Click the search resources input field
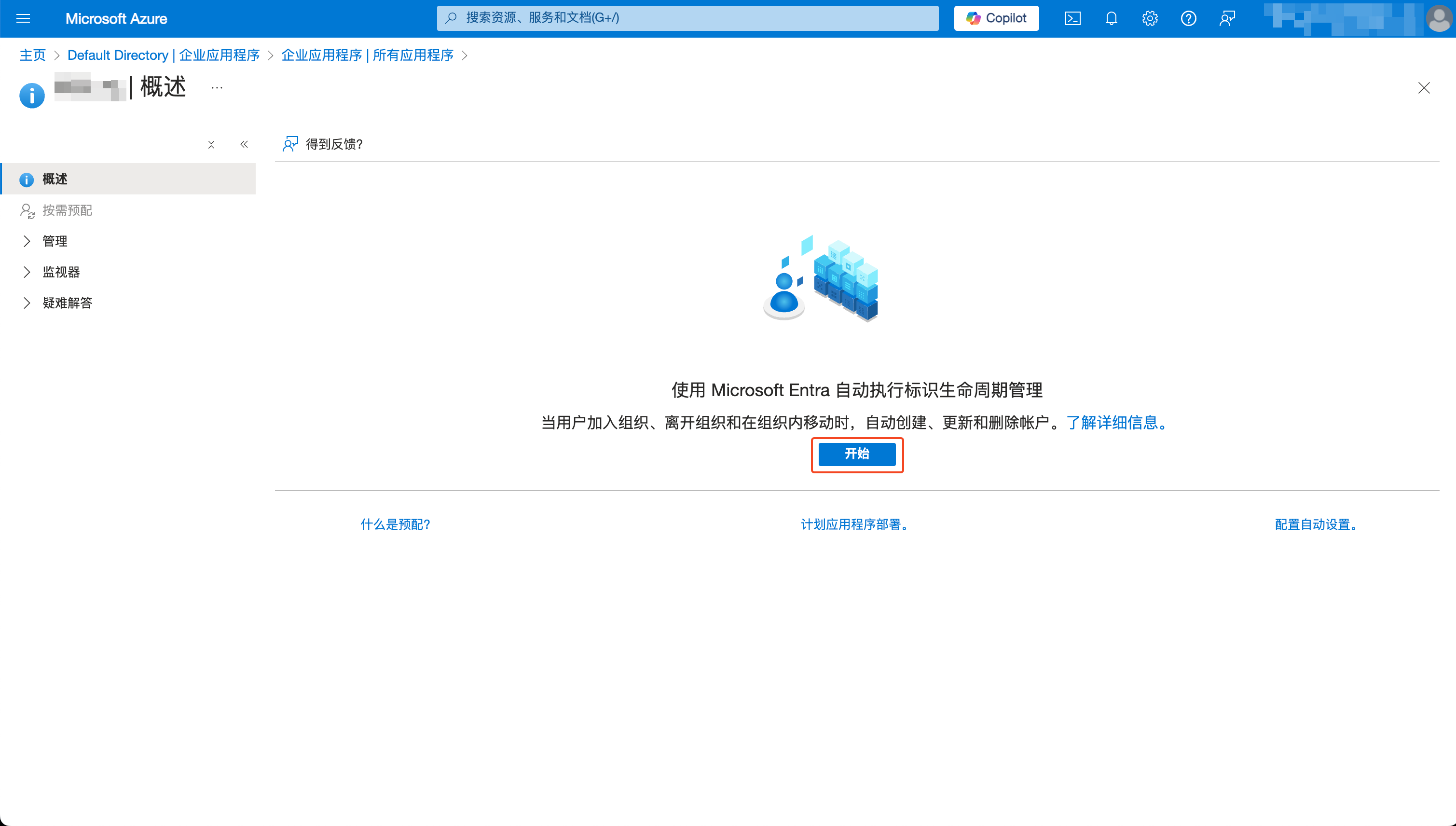The image size is (1456, 826). coord(687,18)
